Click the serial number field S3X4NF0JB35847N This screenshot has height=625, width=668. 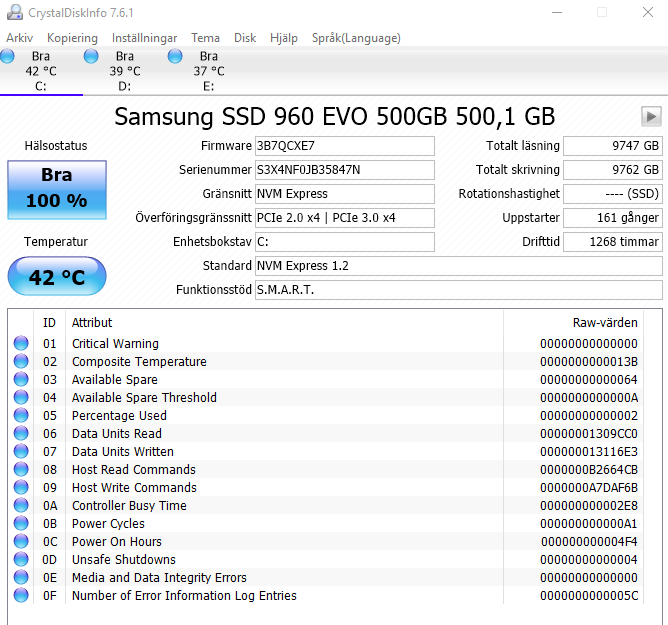345,170
